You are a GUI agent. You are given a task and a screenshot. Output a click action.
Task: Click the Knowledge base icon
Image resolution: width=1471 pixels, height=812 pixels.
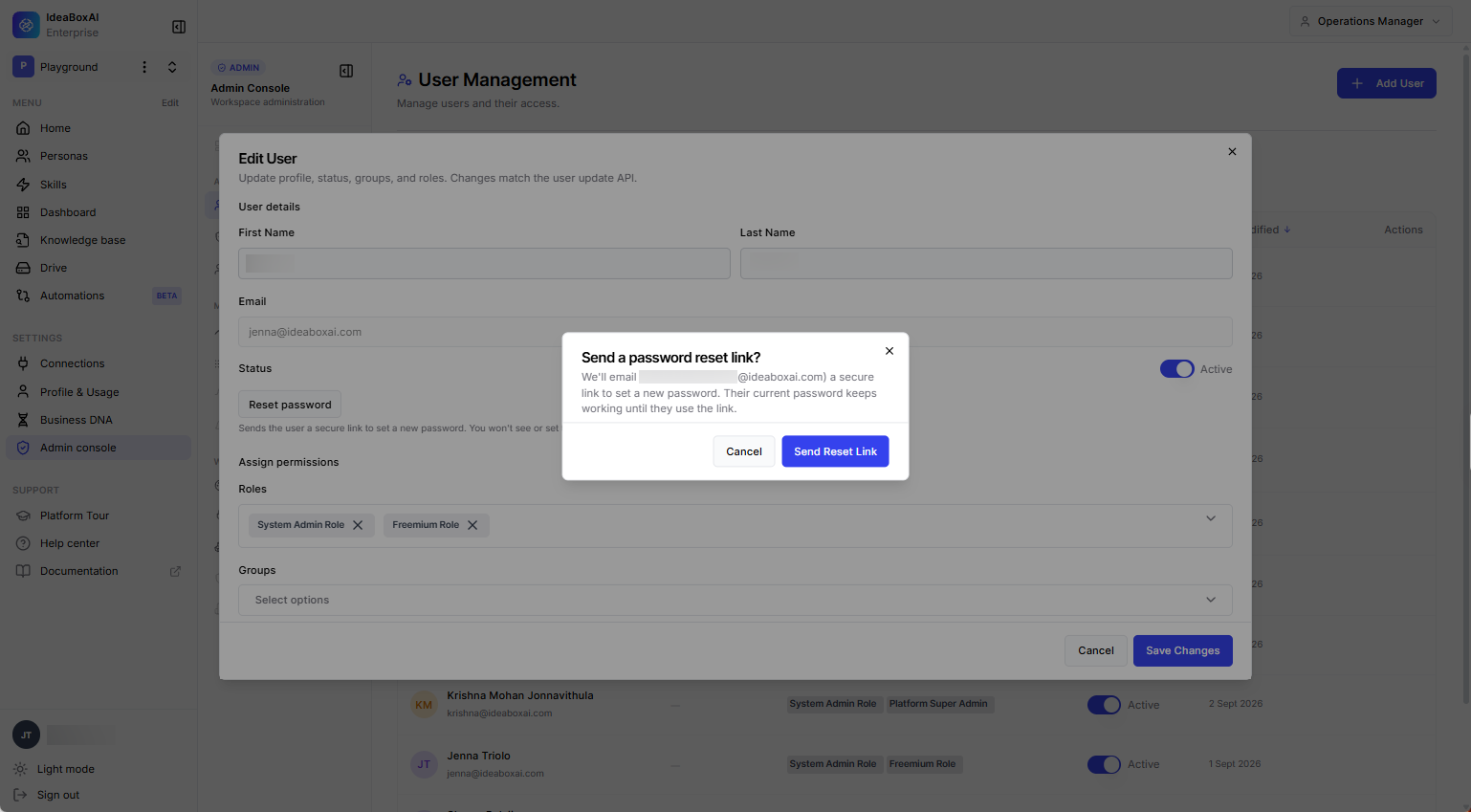pos(23,240)
